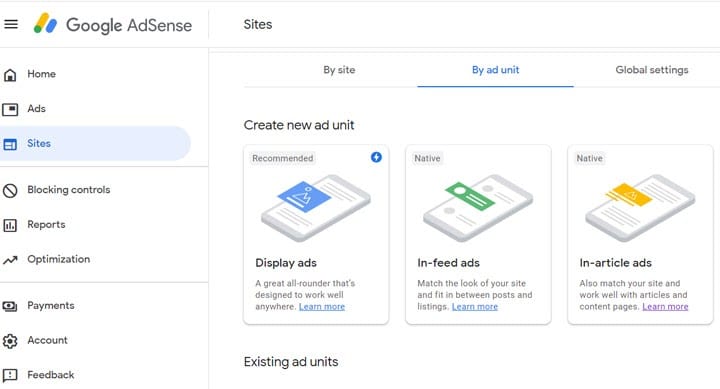
Task: Click the Google AdSense logo
Action: coord(112,24)
